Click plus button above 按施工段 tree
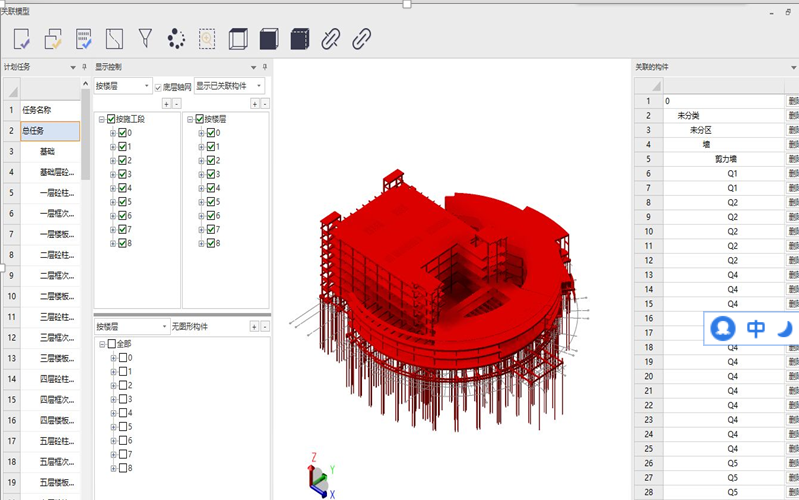 pyautogui.click(x=167, y=104)
